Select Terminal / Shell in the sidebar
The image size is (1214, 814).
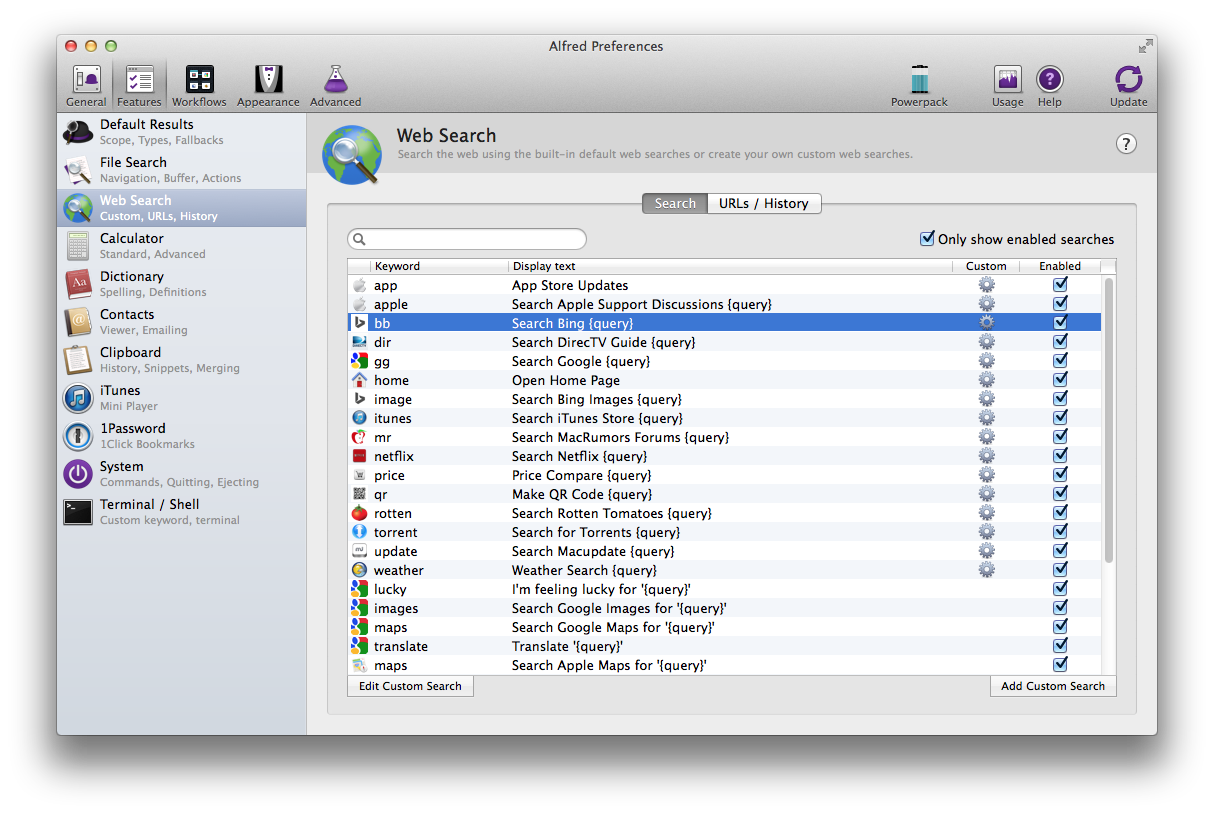(x=181, y=512)
